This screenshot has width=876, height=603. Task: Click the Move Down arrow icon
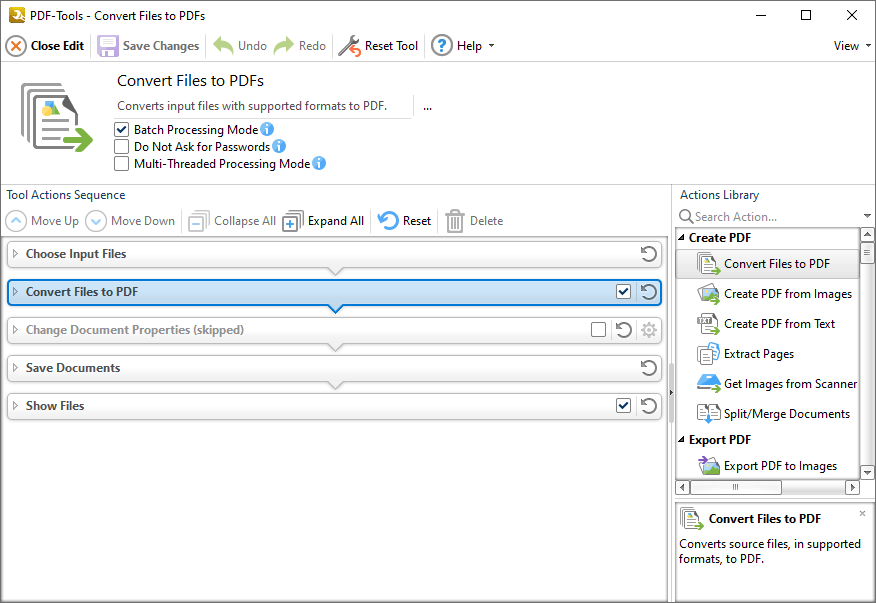pos(96,221)
